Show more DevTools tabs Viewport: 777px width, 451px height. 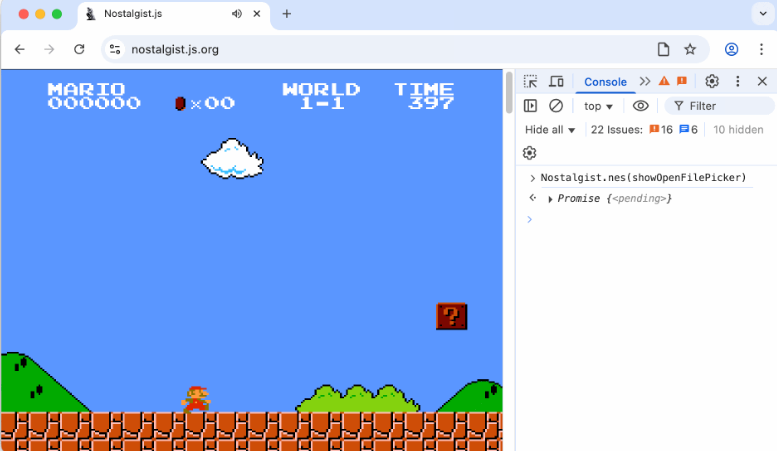tap(644, 81)
